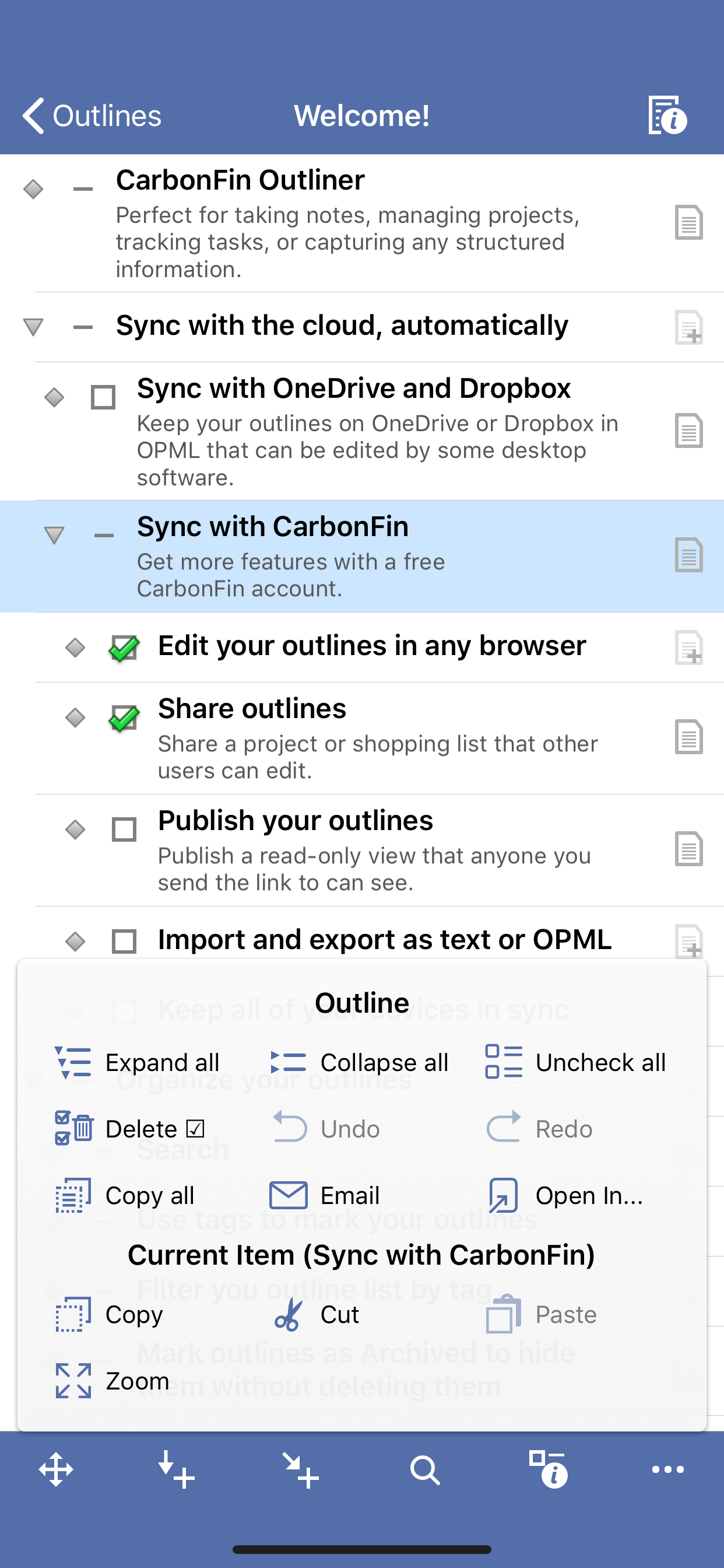Email the outline
724x1568 pixels.
click(324, 1195)
